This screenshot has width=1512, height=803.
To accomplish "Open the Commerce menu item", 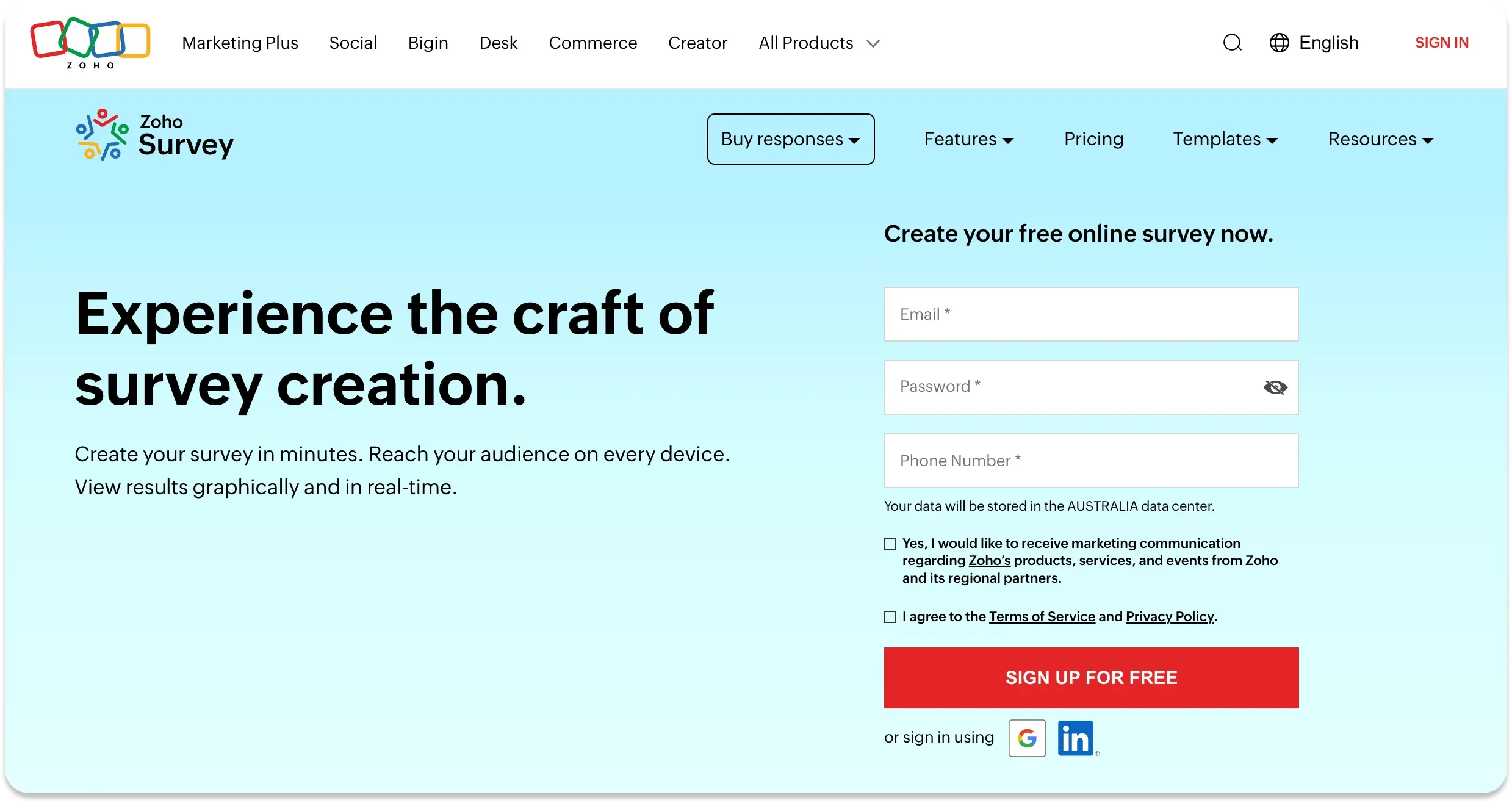I will tap(592, 43).
